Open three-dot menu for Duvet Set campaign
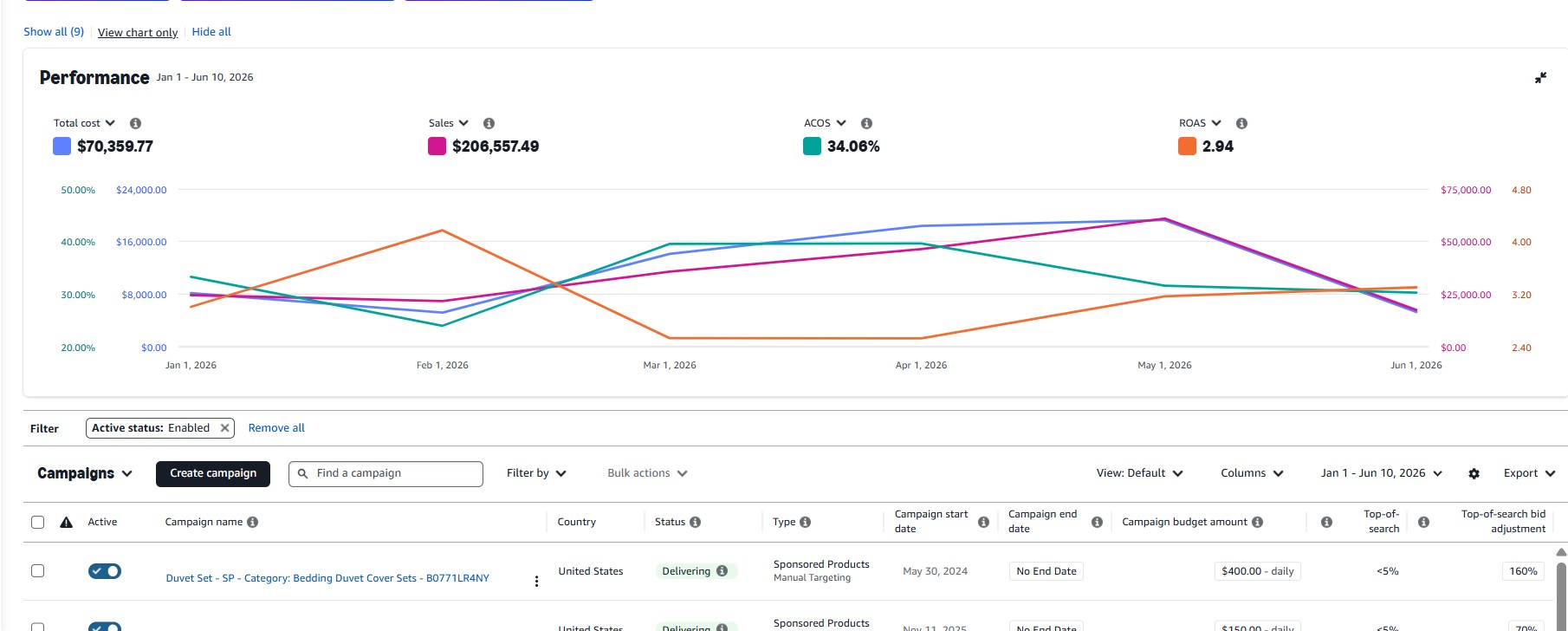The width and height of the screenshot is (1568, 631). click(536, 581)
